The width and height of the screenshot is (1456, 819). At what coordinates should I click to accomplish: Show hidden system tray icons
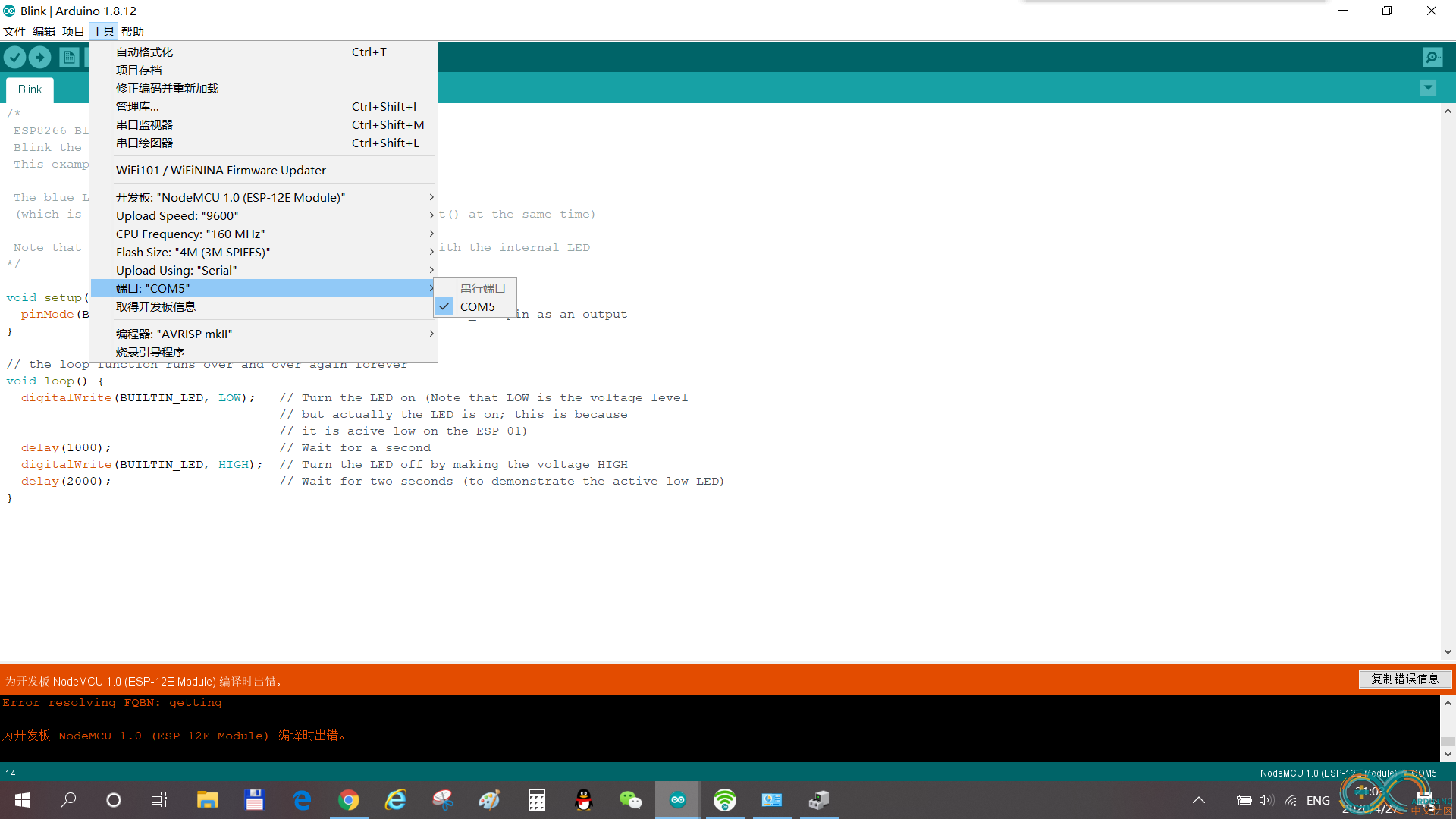1199,800
